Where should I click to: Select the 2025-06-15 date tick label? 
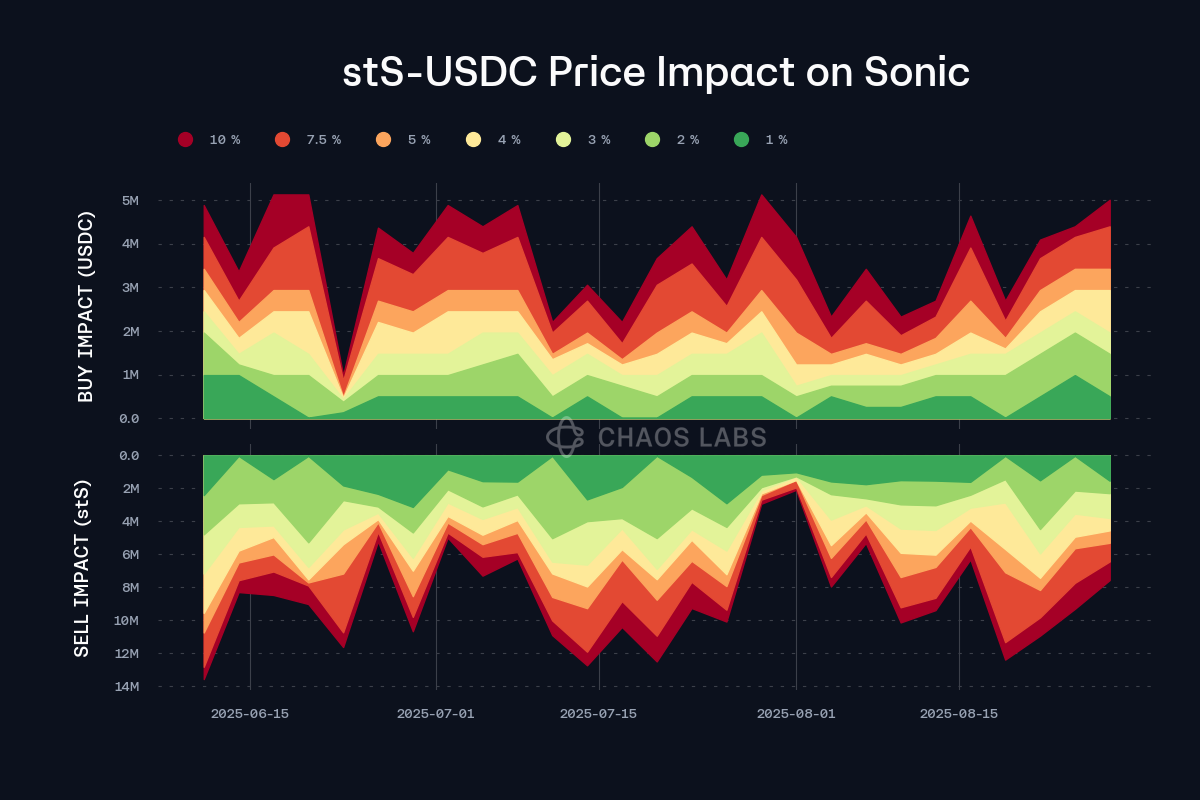click(x=250, y=714)
